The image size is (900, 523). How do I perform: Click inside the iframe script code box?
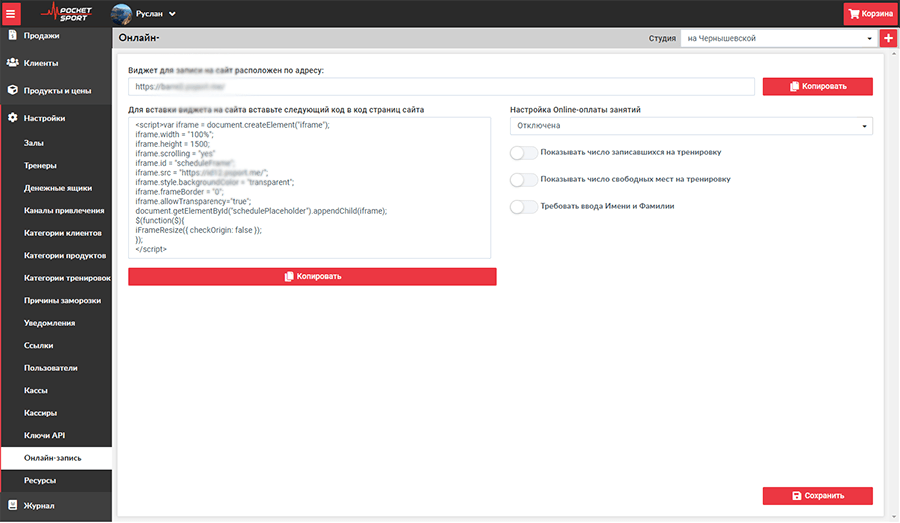tap(309, 188)
